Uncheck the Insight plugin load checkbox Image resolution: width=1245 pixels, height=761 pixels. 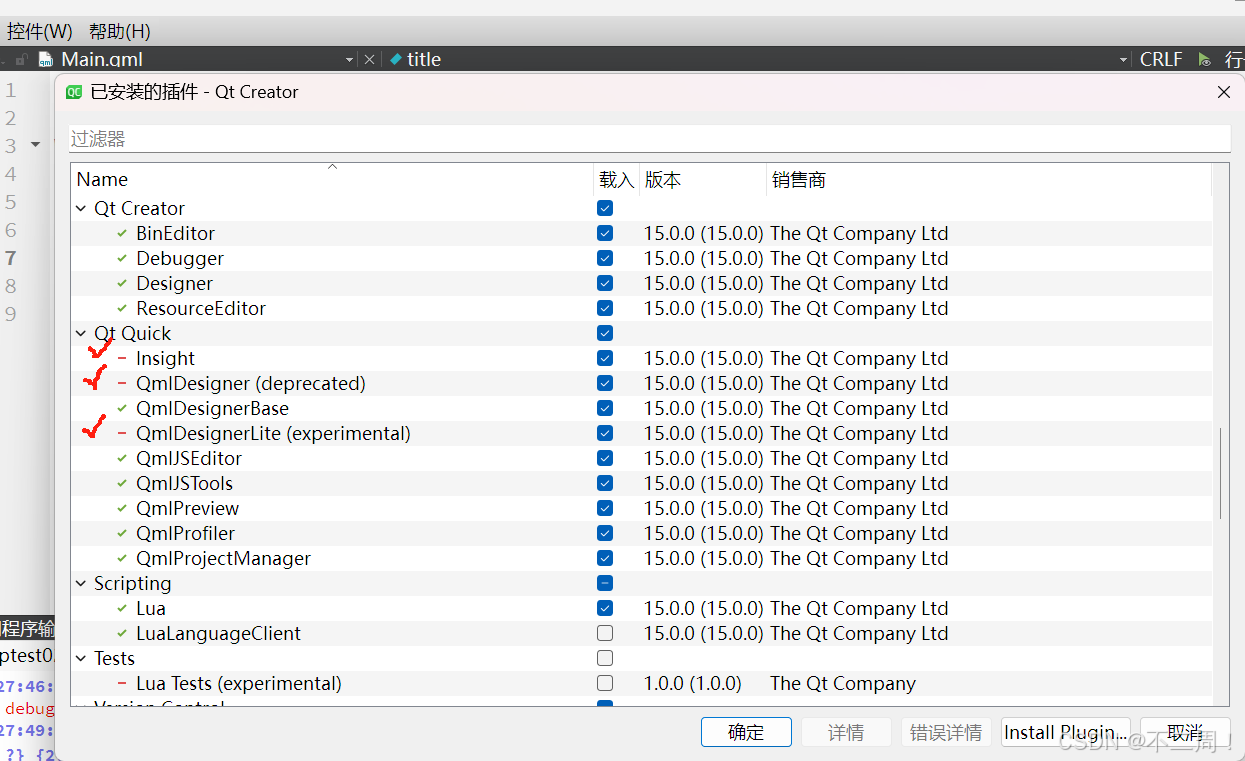pos(604,358)
